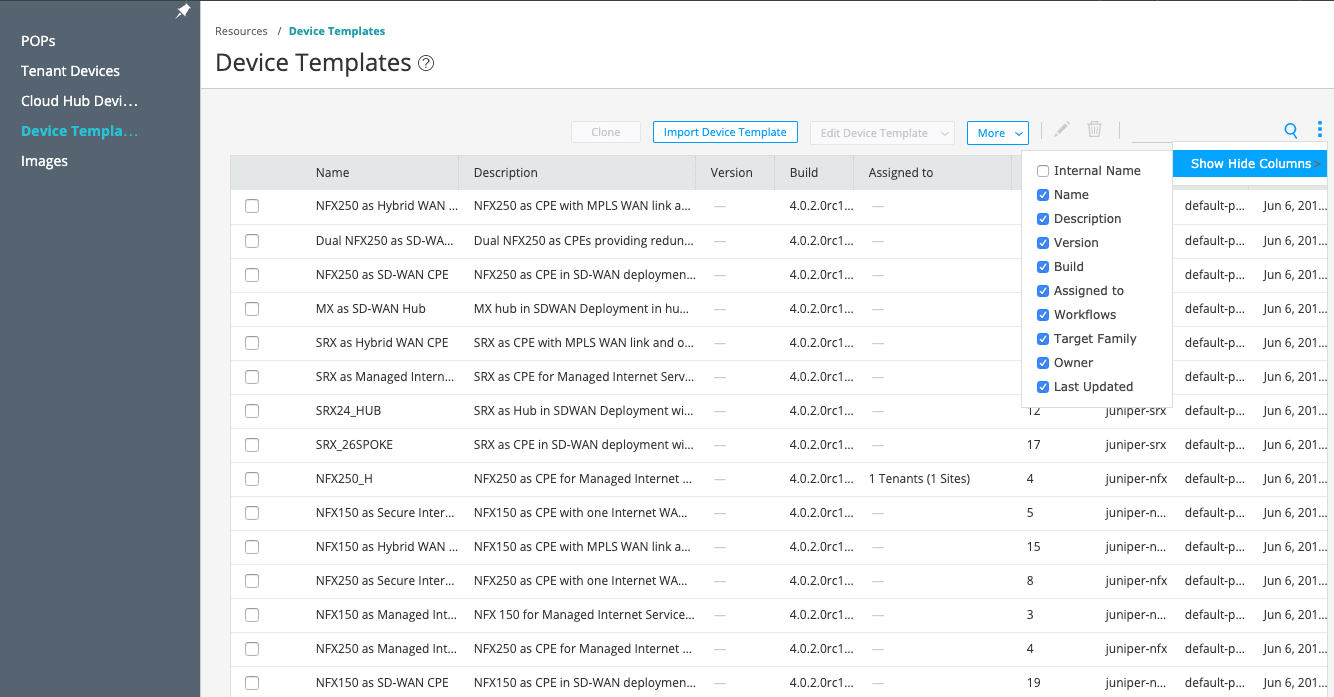The image size is (1334, 697).
Task: Click the help icon beside Device Templates heading
Action: (426, 62)
